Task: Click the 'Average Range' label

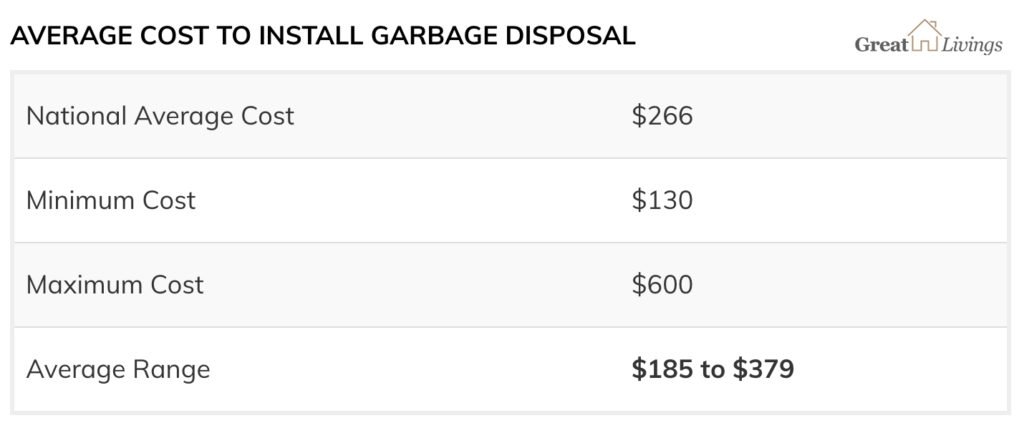Action: (118, 370)
